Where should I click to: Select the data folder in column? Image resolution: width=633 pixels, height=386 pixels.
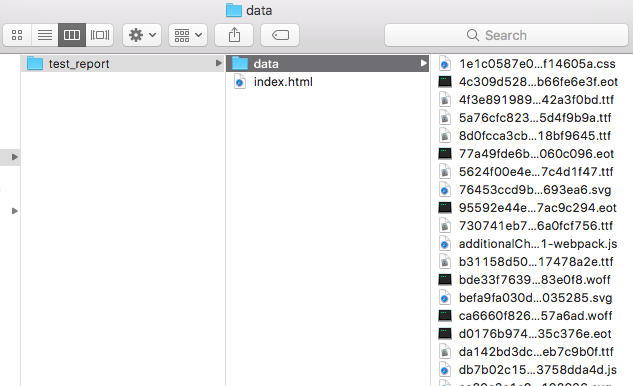click(x=327, y=63)
